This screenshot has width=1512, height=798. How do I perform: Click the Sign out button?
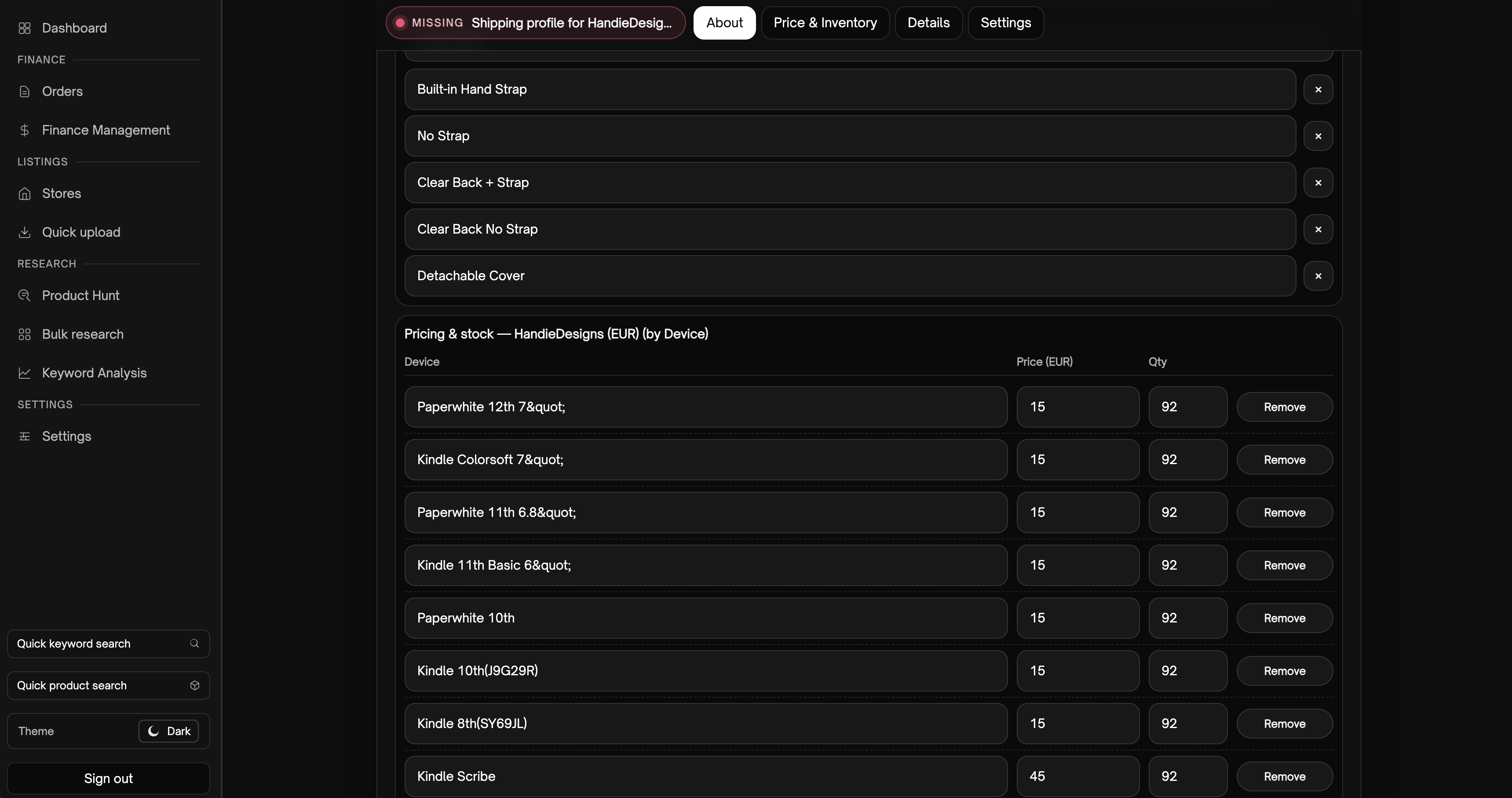(108, 779)
